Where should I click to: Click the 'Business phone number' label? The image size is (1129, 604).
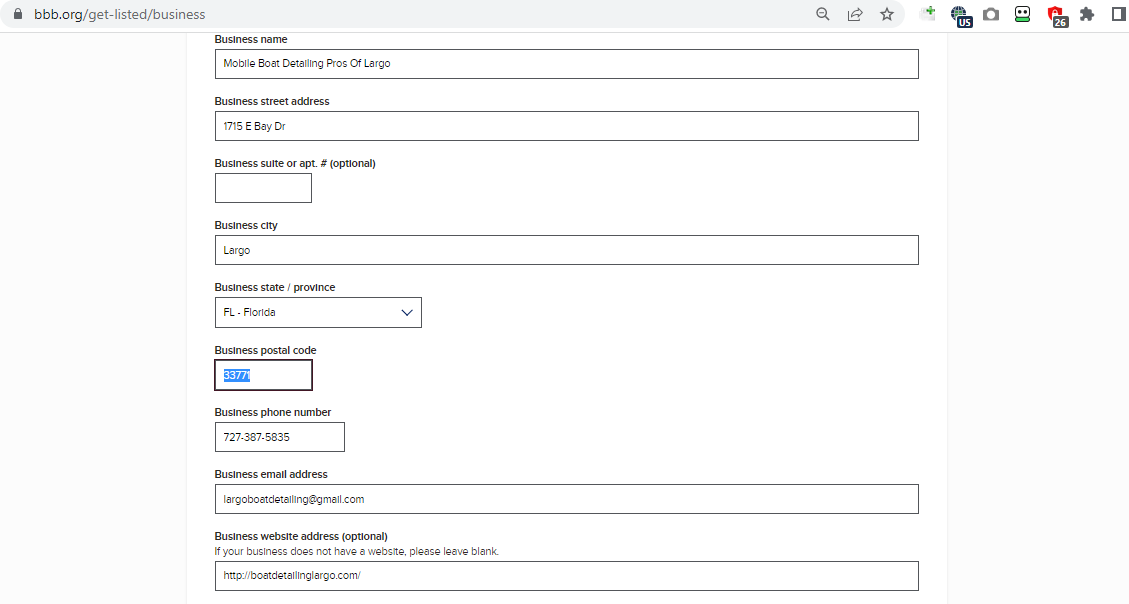[x=273, y=413]
